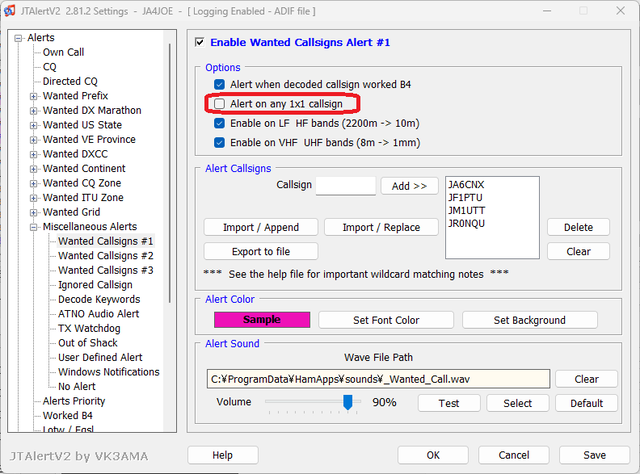Click the Callsign input field

pos(346,186)
